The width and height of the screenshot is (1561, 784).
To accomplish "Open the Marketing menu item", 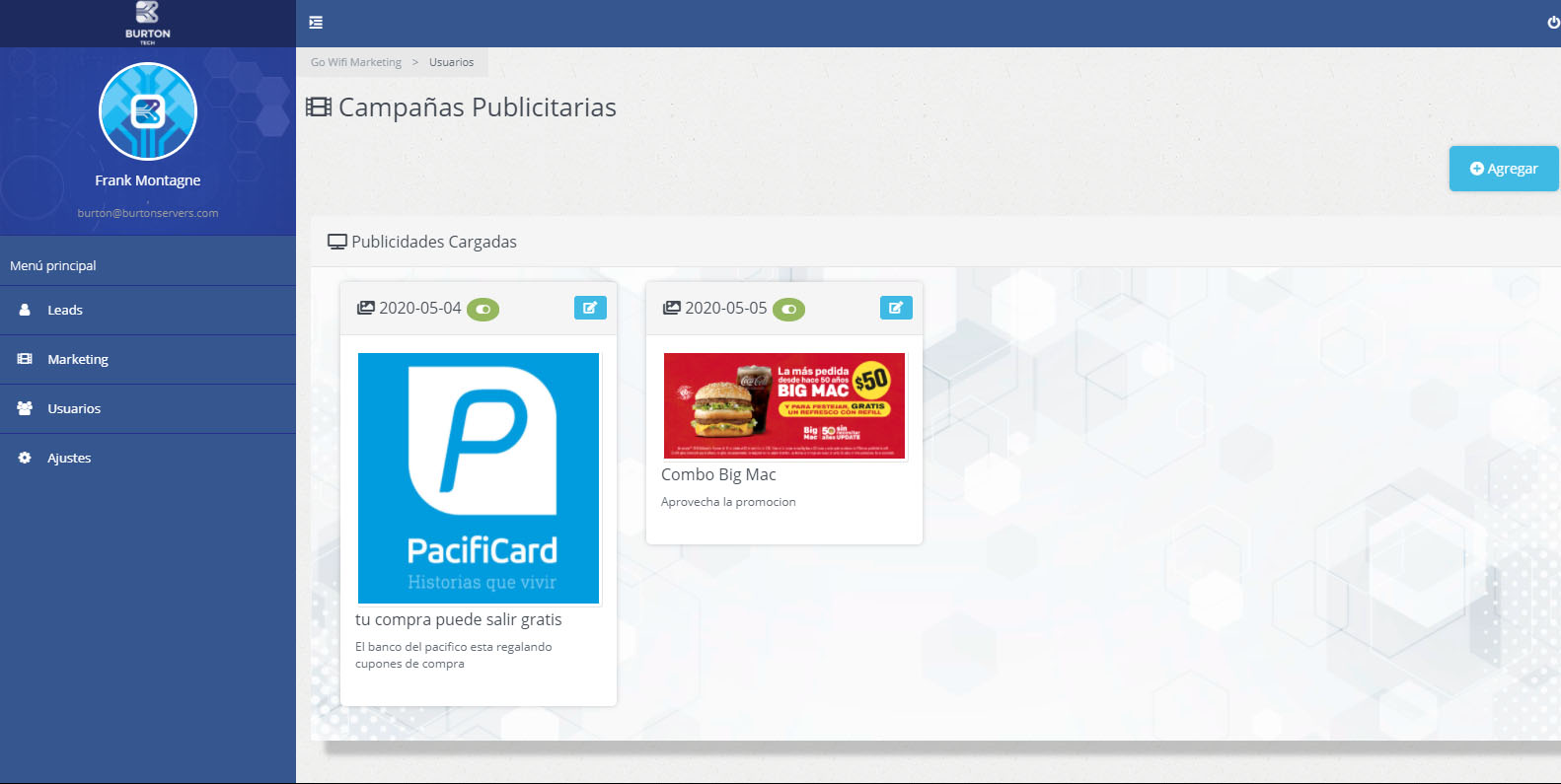I will (x=78, y=360).
